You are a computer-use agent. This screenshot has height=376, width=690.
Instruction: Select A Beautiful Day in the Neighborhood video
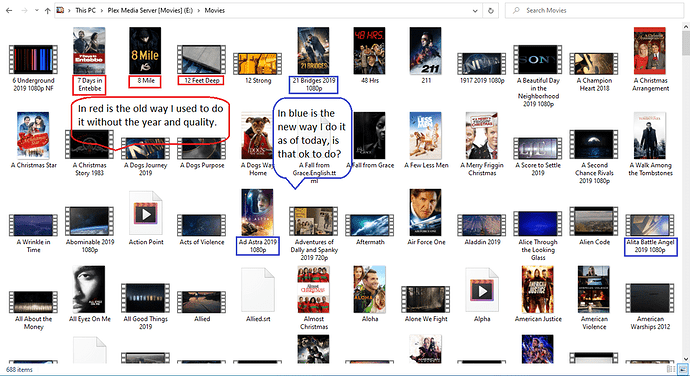(538, 59)
